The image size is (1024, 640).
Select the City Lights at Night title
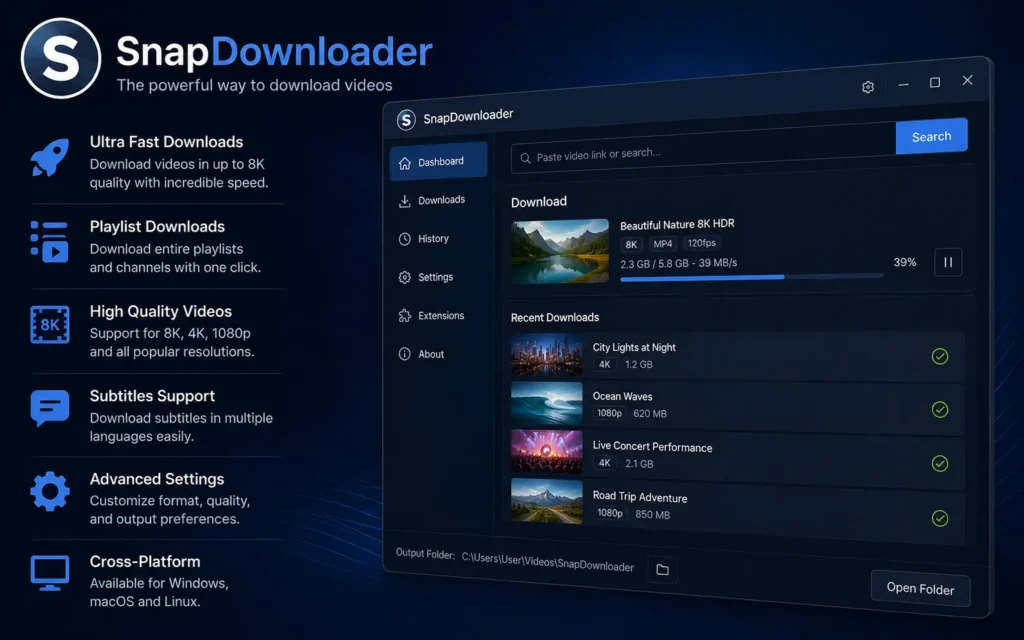(x=634, y=347)
